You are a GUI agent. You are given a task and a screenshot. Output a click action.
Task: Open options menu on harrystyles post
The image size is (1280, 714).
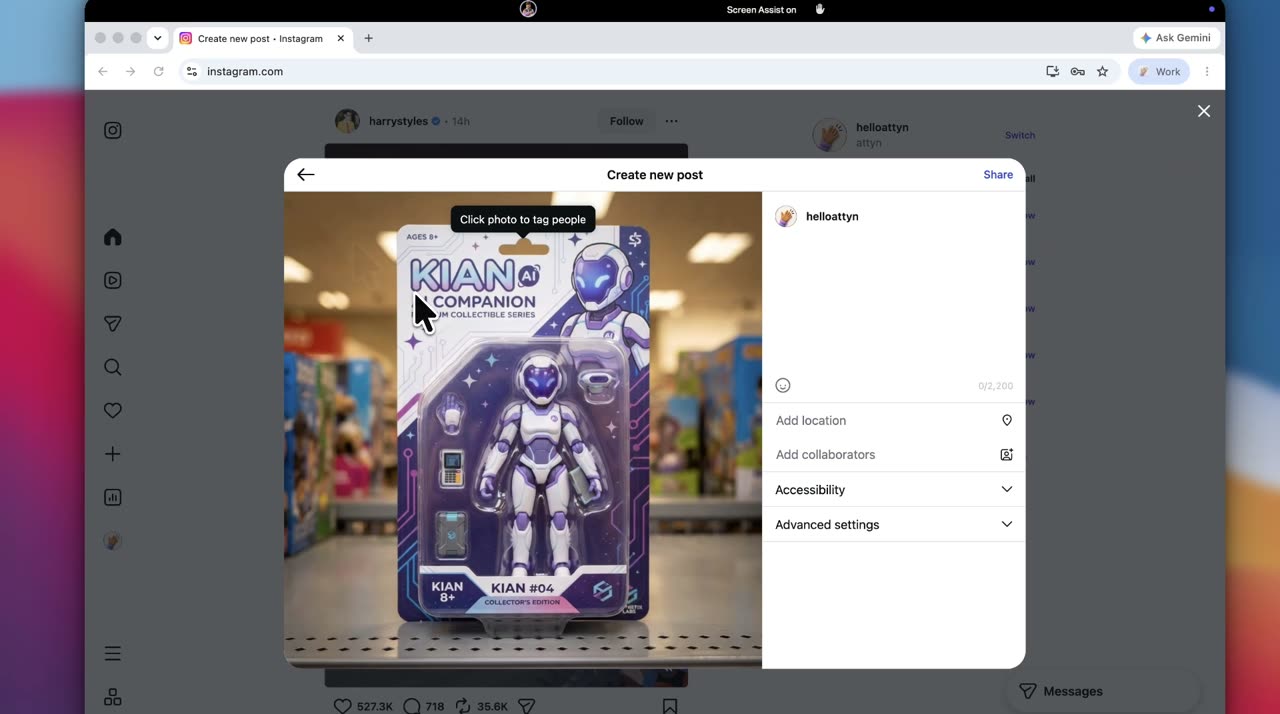pos(671,121)
